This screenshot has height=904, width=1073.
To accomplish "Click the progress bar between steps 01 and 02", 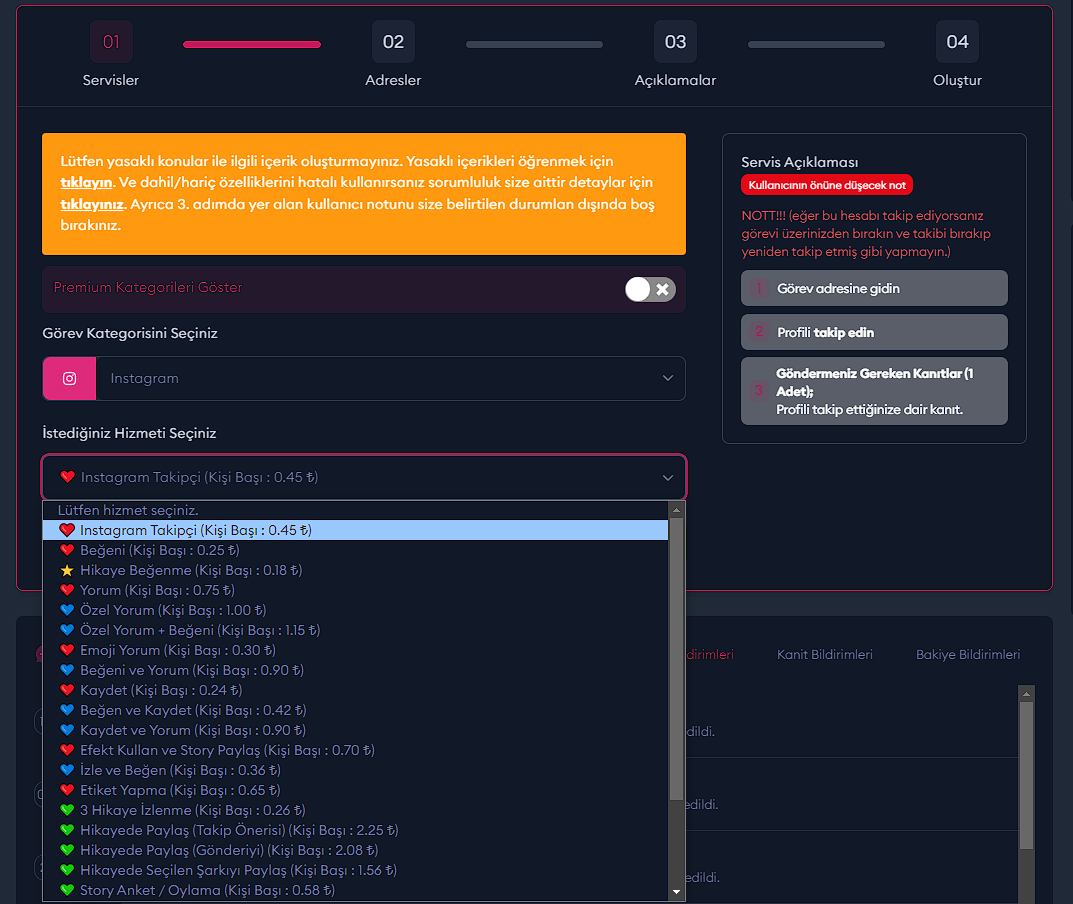I will point(252,44).
